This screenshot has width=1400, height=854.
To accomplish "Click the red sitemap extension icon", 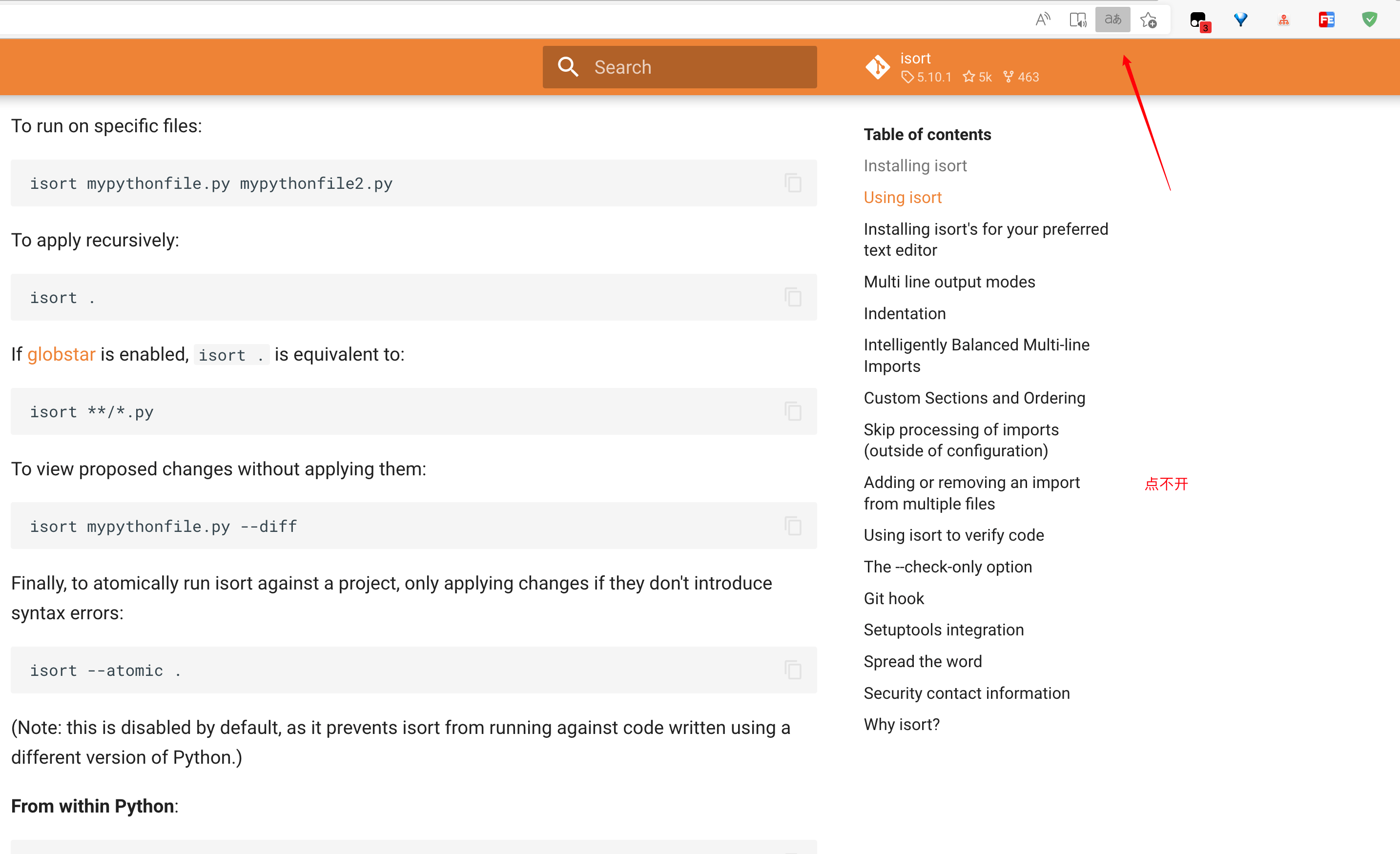I will 1283,20.
